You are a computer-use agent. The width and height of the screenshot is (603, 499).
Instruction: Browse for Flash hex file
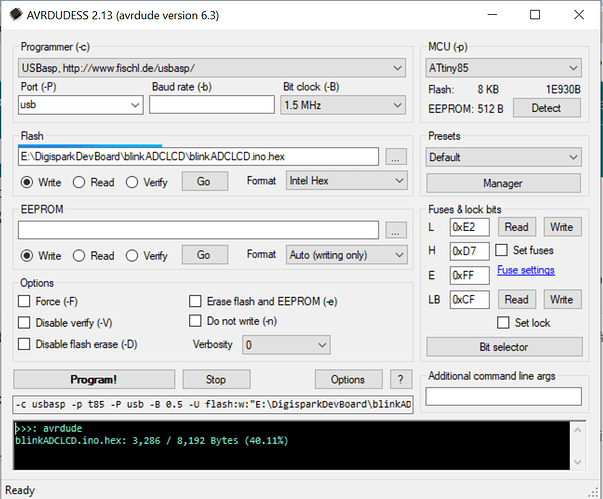(396, 157)
